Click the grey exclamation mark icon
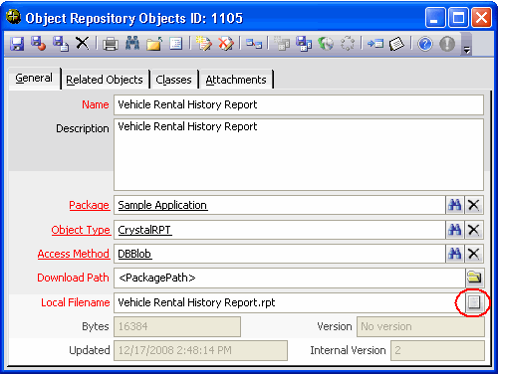Image resolution: width=528 pixels, height=377 pixels. pos(447,44)
